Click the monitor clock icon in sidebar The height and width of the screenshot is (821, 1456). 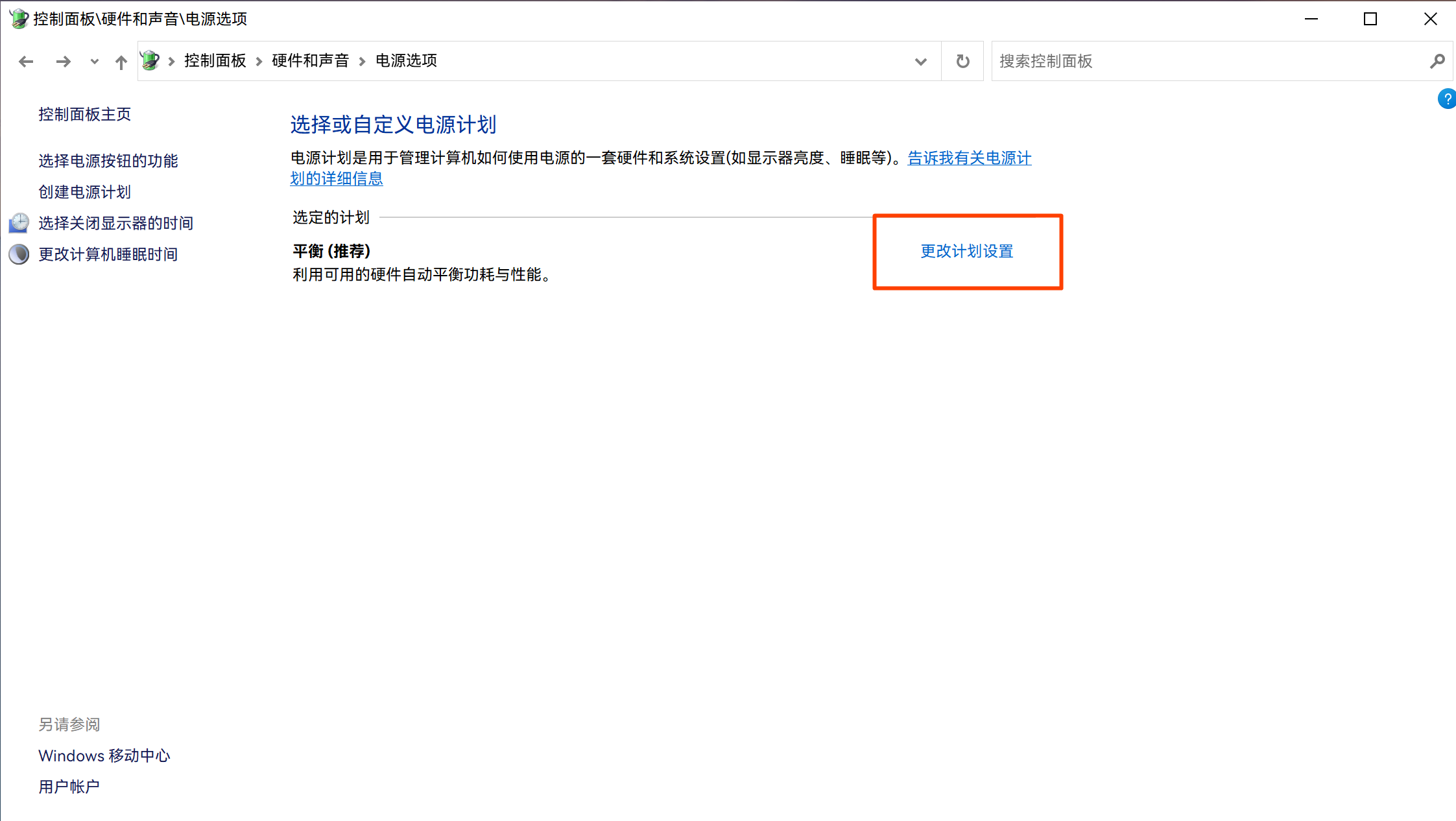(19, 223)
